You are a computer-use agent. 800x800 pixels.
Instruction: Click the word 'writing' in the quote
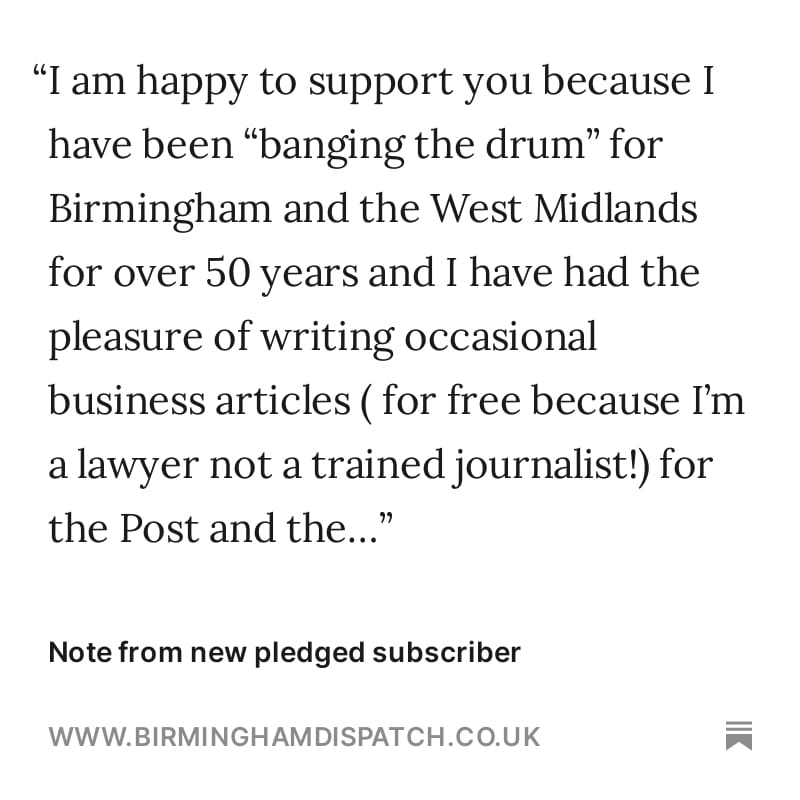pos(328,338)
